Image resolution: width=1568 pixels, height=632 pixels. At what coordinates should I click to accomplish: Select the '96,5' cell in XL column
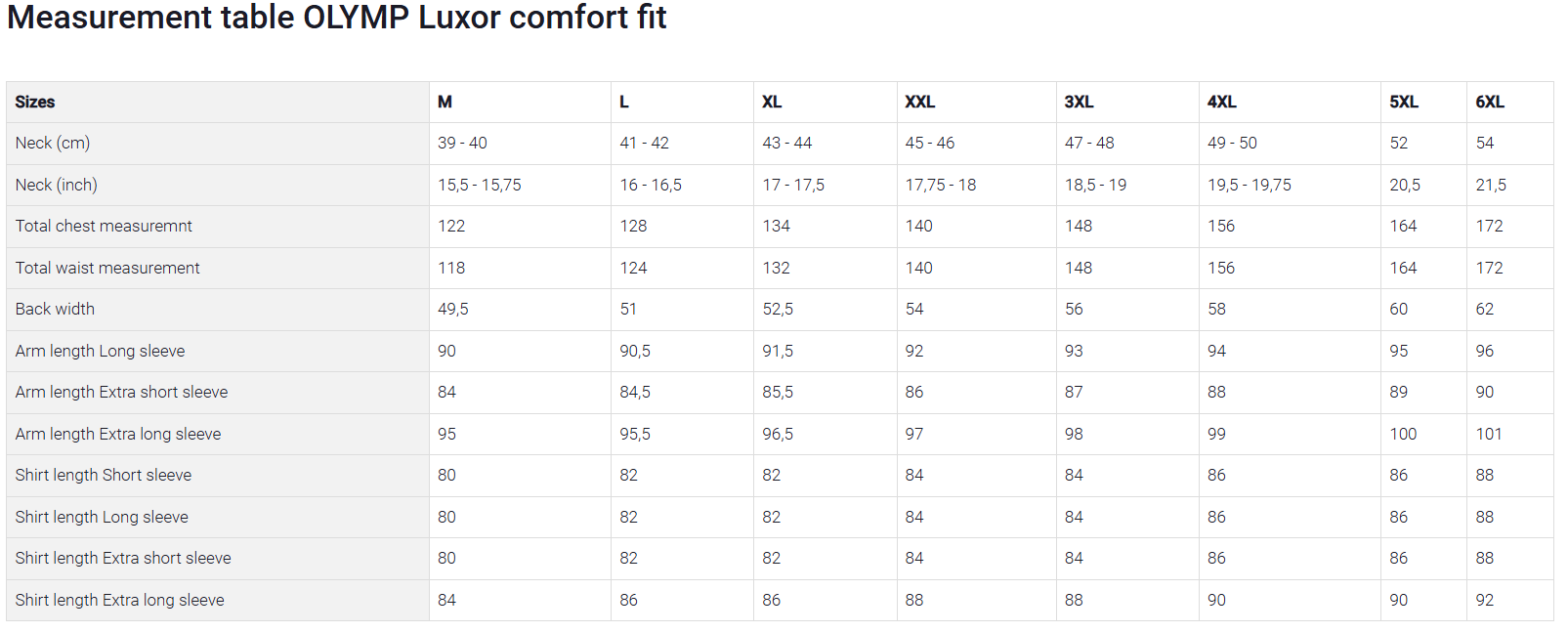pos(778,434)
